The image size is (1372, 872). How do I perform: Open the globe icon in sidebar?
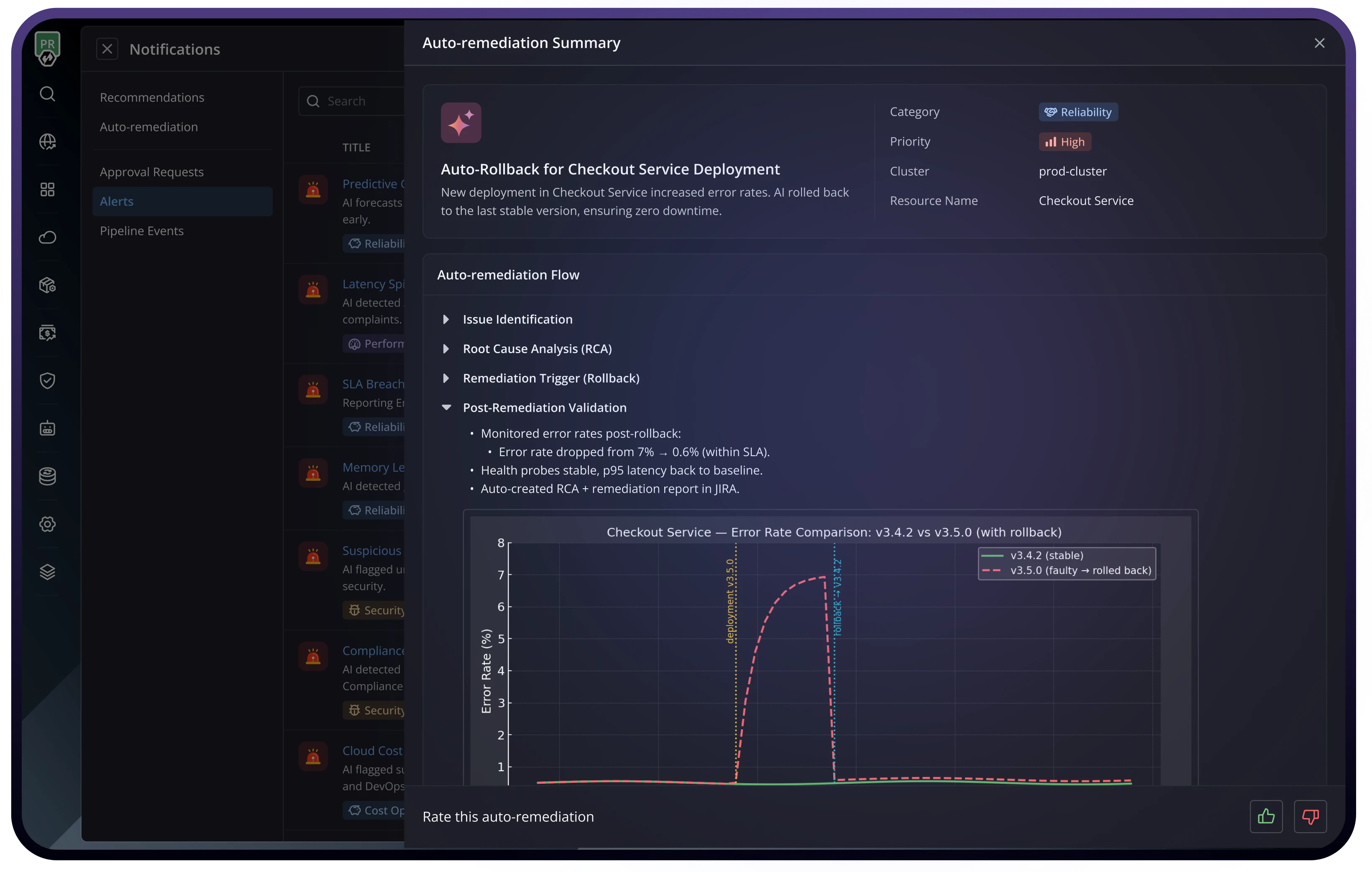pyautogui.click(x=47, y=141)
